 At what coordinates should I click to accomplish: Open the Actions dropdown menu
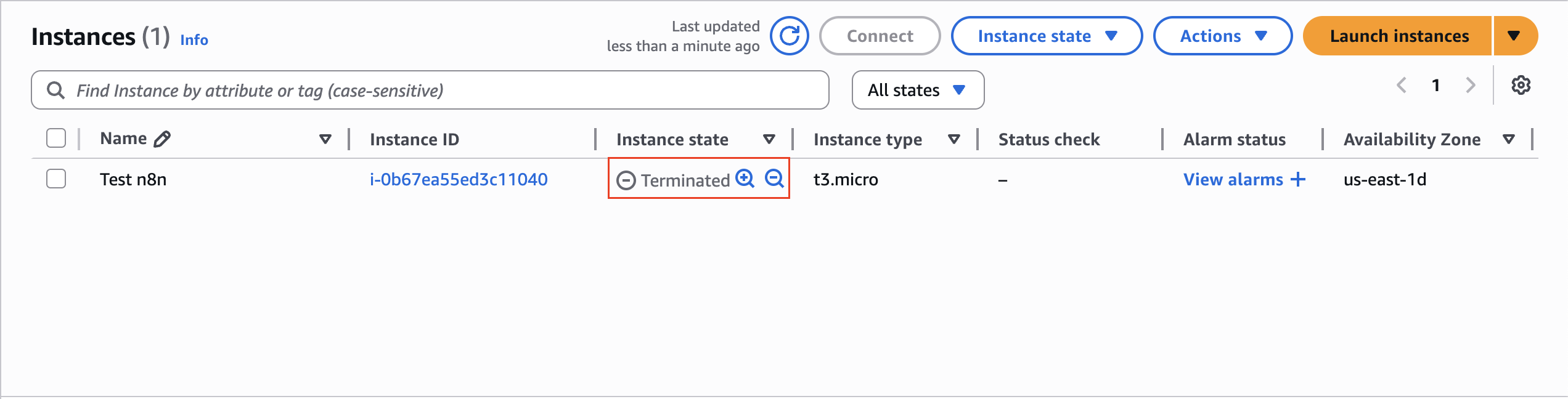click(1222, 36)
